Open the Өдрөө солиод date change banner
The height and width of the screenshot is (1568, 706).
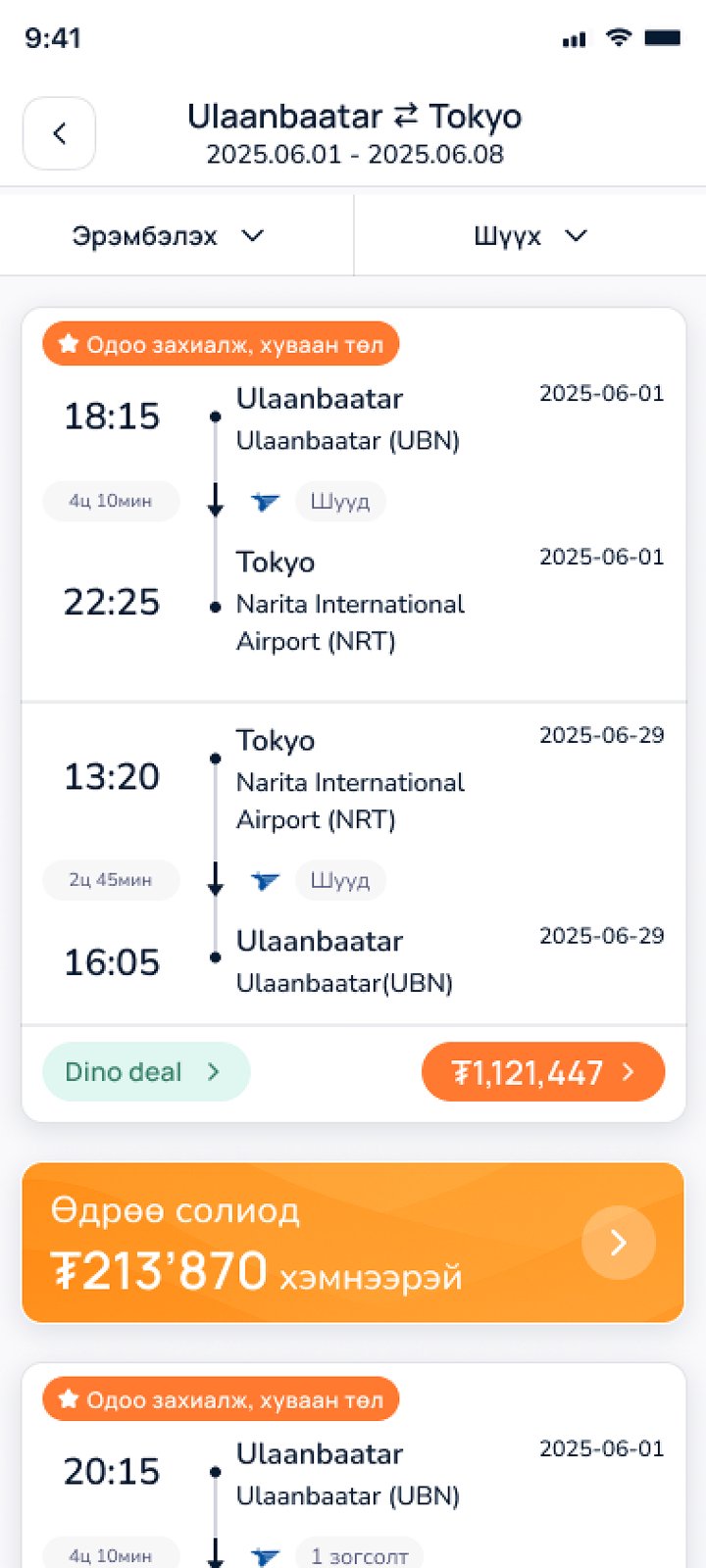click(x=294, y=1243)
